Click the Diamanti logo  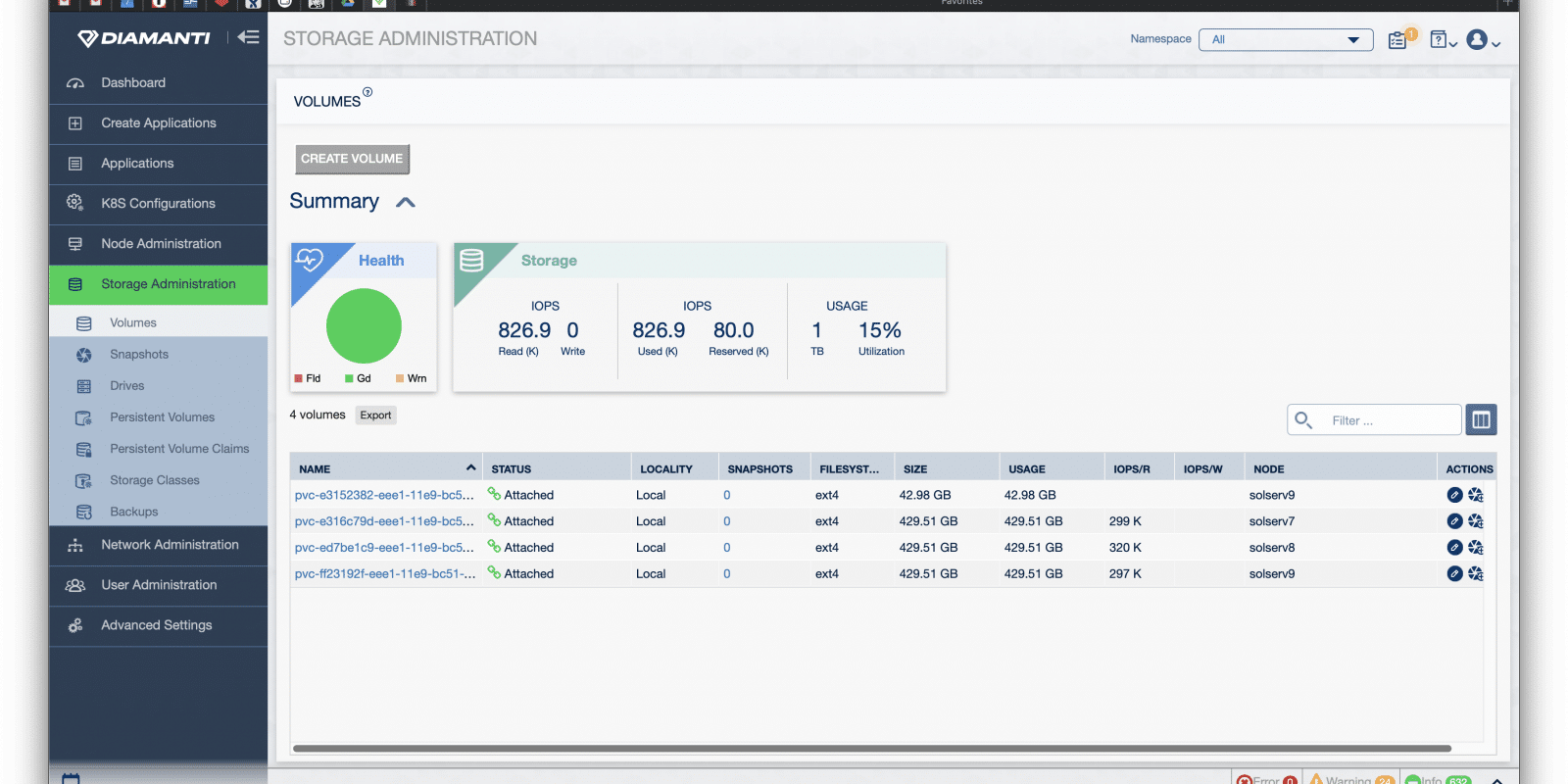tap(144, 38)
